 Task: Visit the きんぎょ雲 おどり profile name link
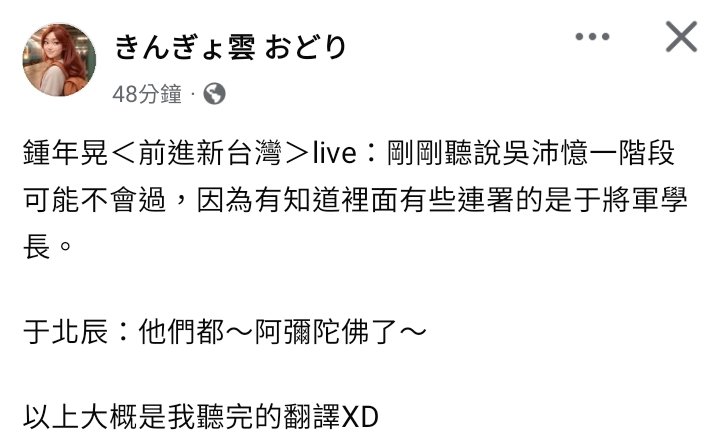(x=230, y=47)
